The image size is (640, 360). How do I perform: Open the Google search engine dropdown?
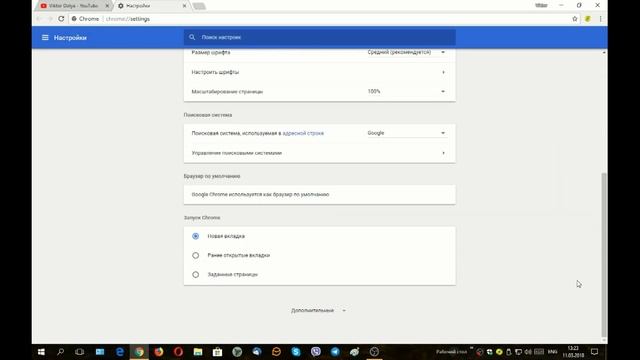(x=407, y=133)
